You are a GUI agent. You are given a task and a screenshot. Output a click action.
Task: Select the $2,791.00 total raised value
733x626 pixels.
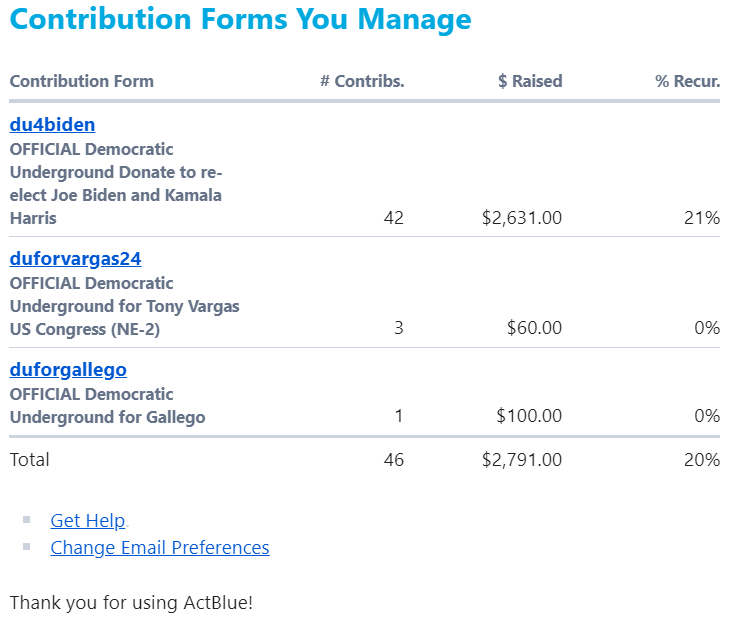pos(522,460)
